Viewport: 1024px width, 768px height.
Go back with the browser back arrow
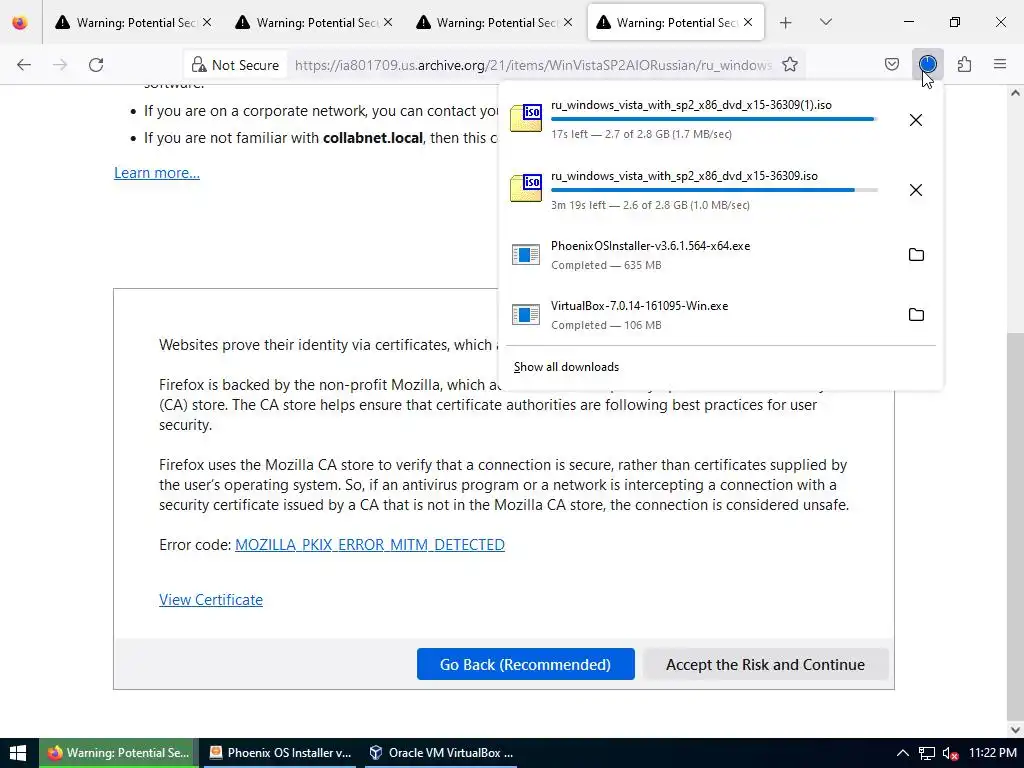24,65
